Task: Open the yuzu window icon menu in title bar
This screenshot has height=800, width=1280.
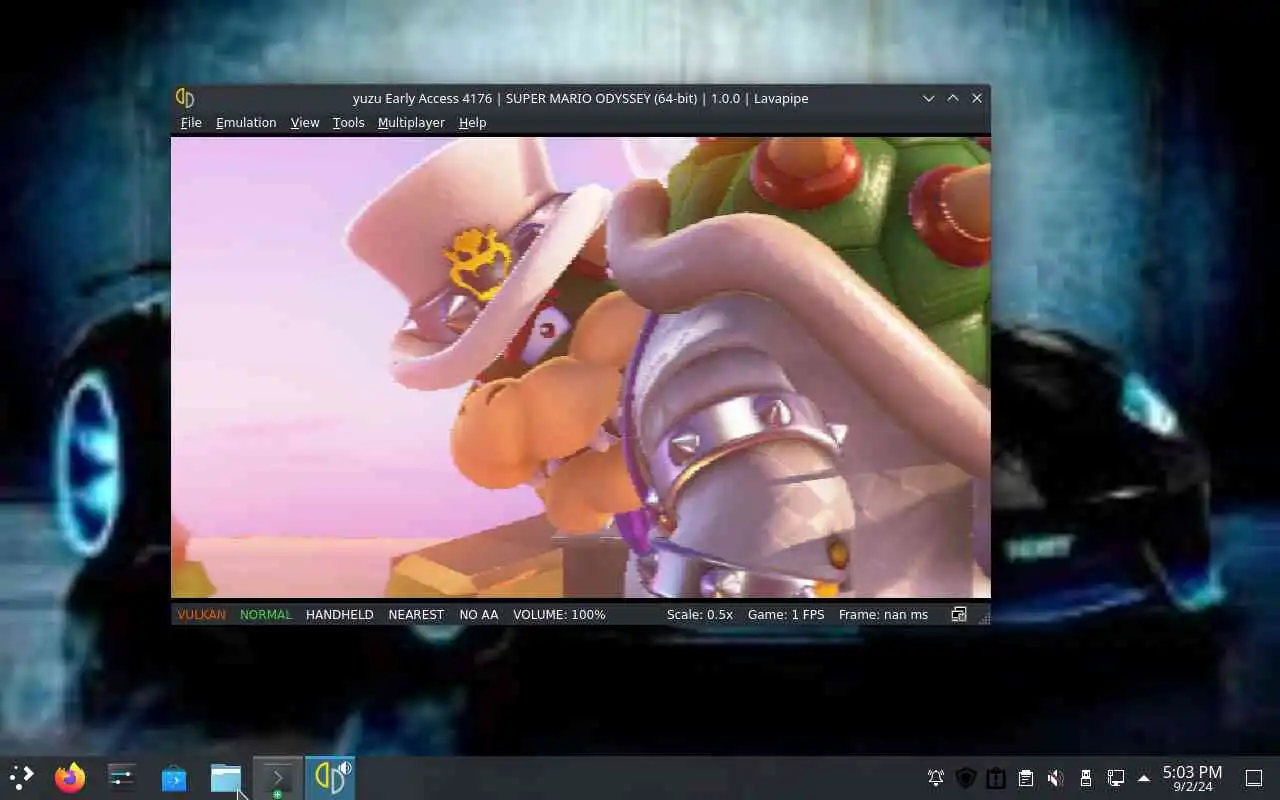Action: pos(185,98)
